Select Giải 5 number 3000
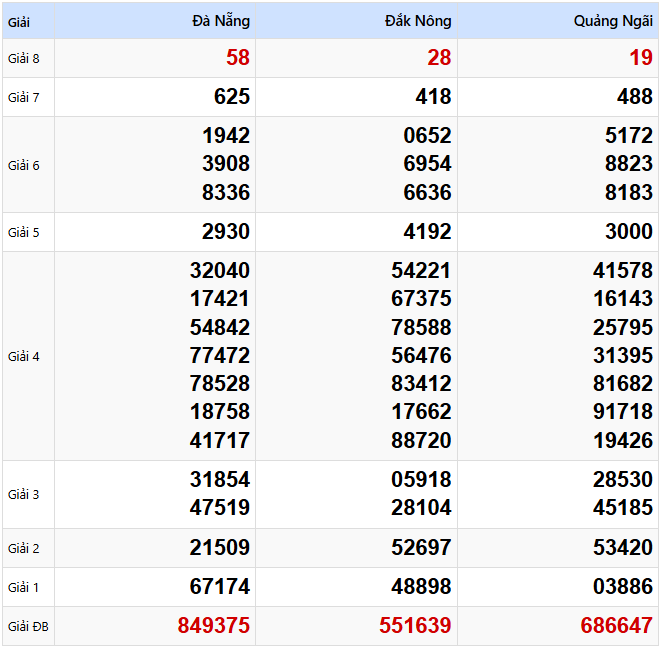The image size is (662, 649). pos(628,232)
